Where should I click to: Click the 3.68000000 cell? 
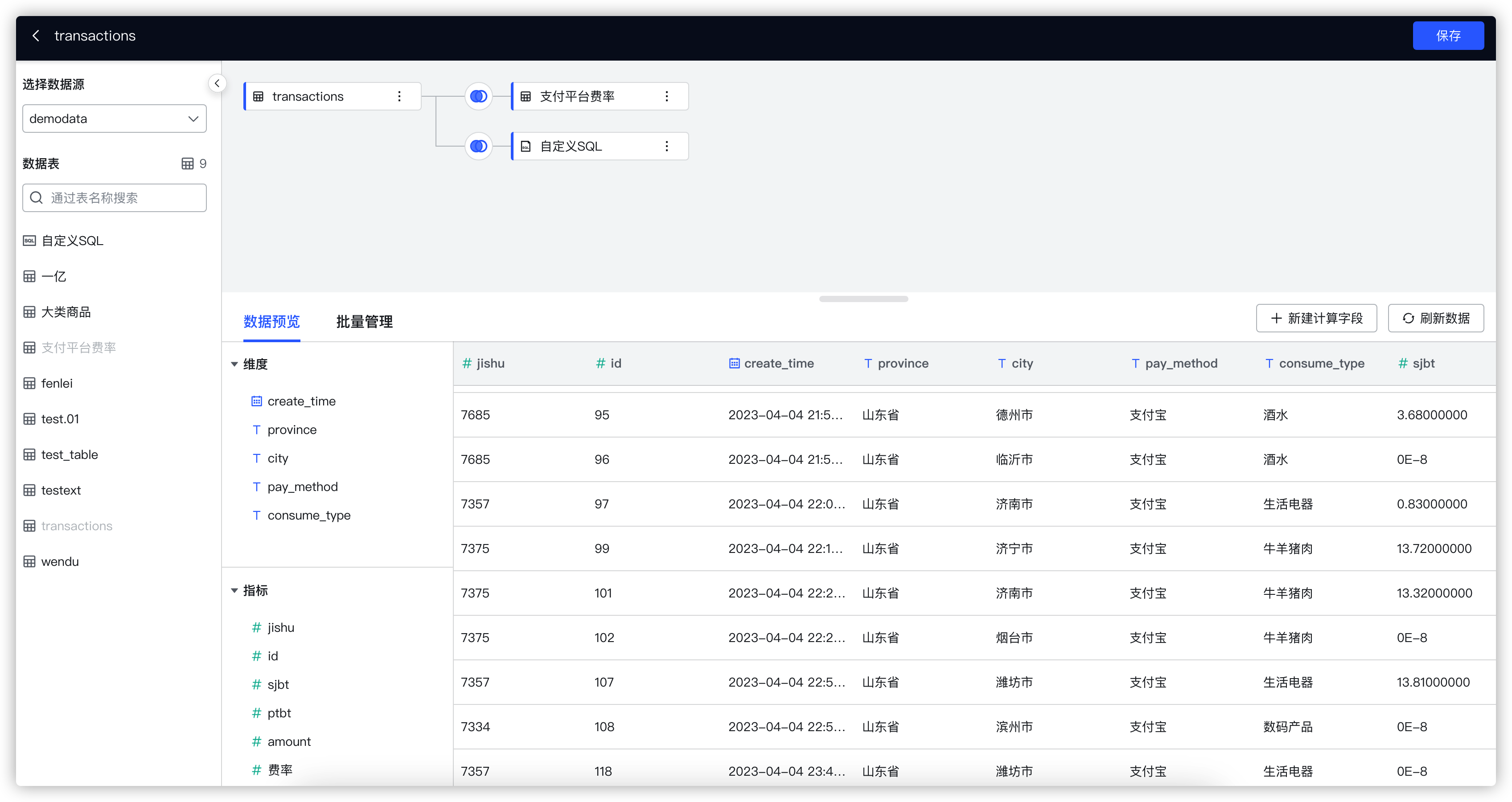point(1432,415)
